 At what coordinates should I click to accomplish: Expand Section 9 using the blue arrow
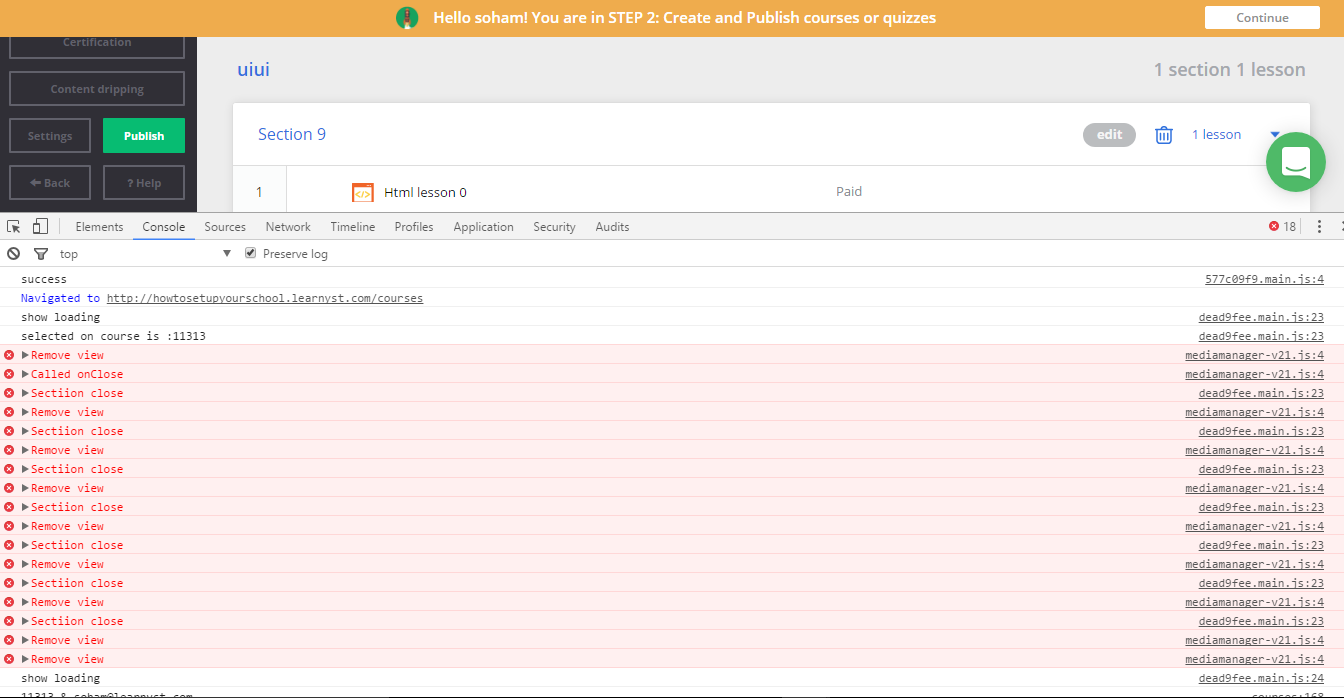click(x=1275, y=135)
